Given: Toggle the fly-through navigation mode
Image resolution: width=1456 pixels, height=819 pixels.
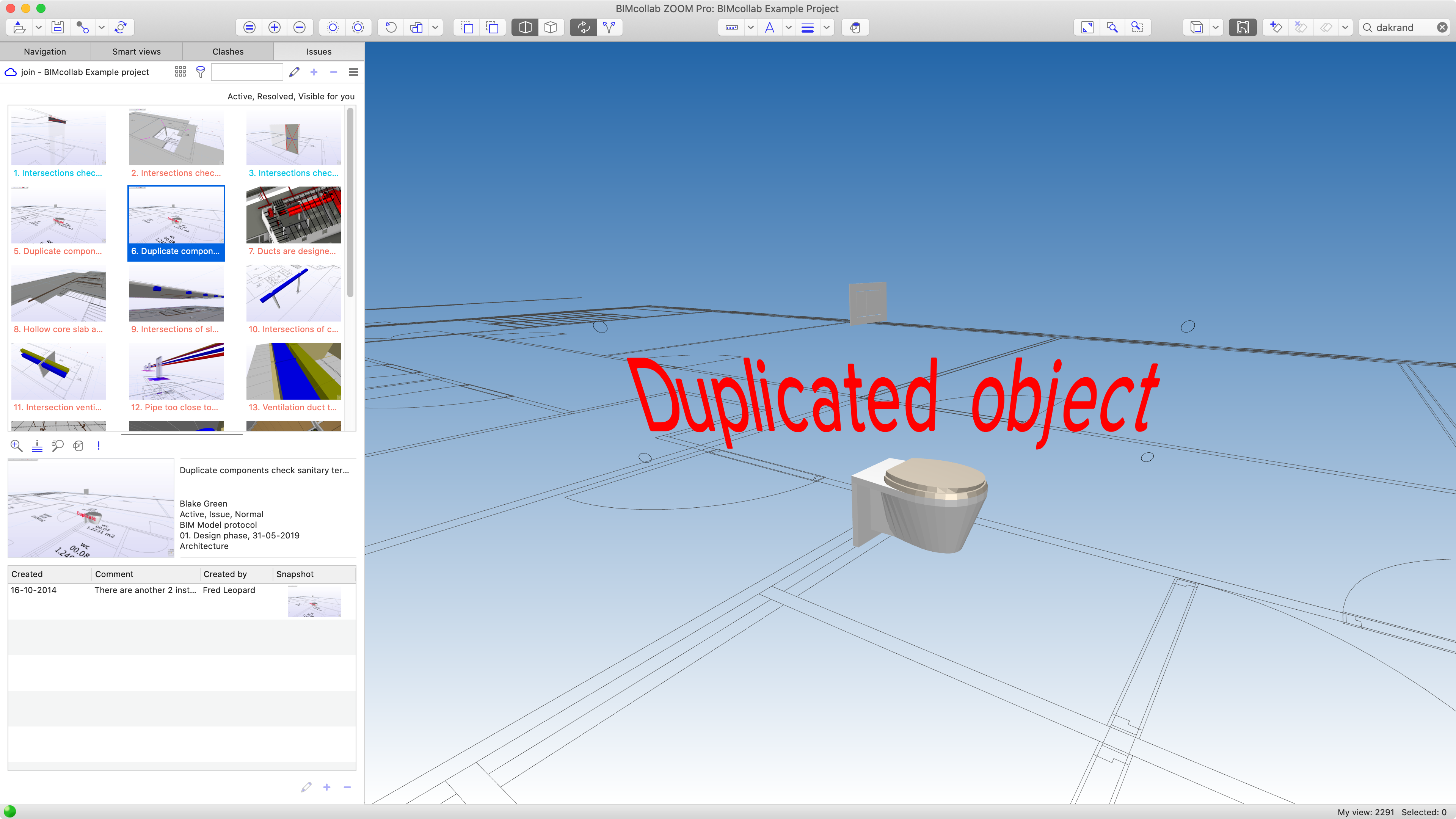Looking at the screenshot, I should pos(609,27).
